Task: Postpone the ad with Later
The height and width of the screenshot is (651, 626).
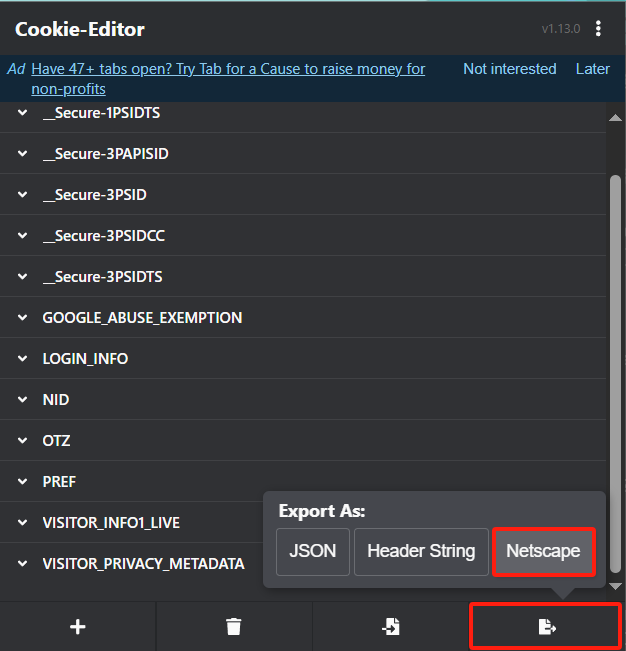Action: [x=592, y=69]
